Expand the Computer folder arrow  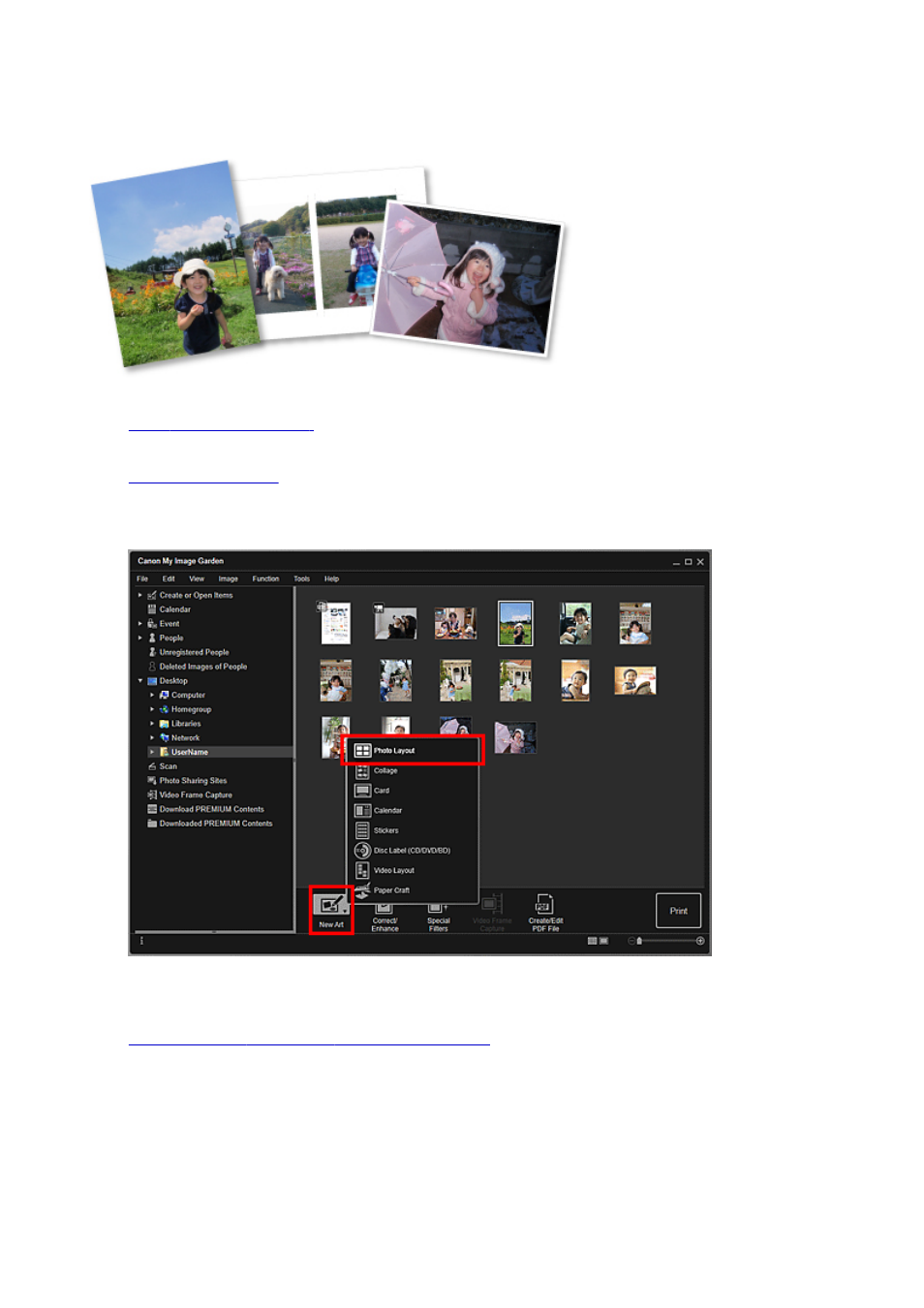point(152,696)
